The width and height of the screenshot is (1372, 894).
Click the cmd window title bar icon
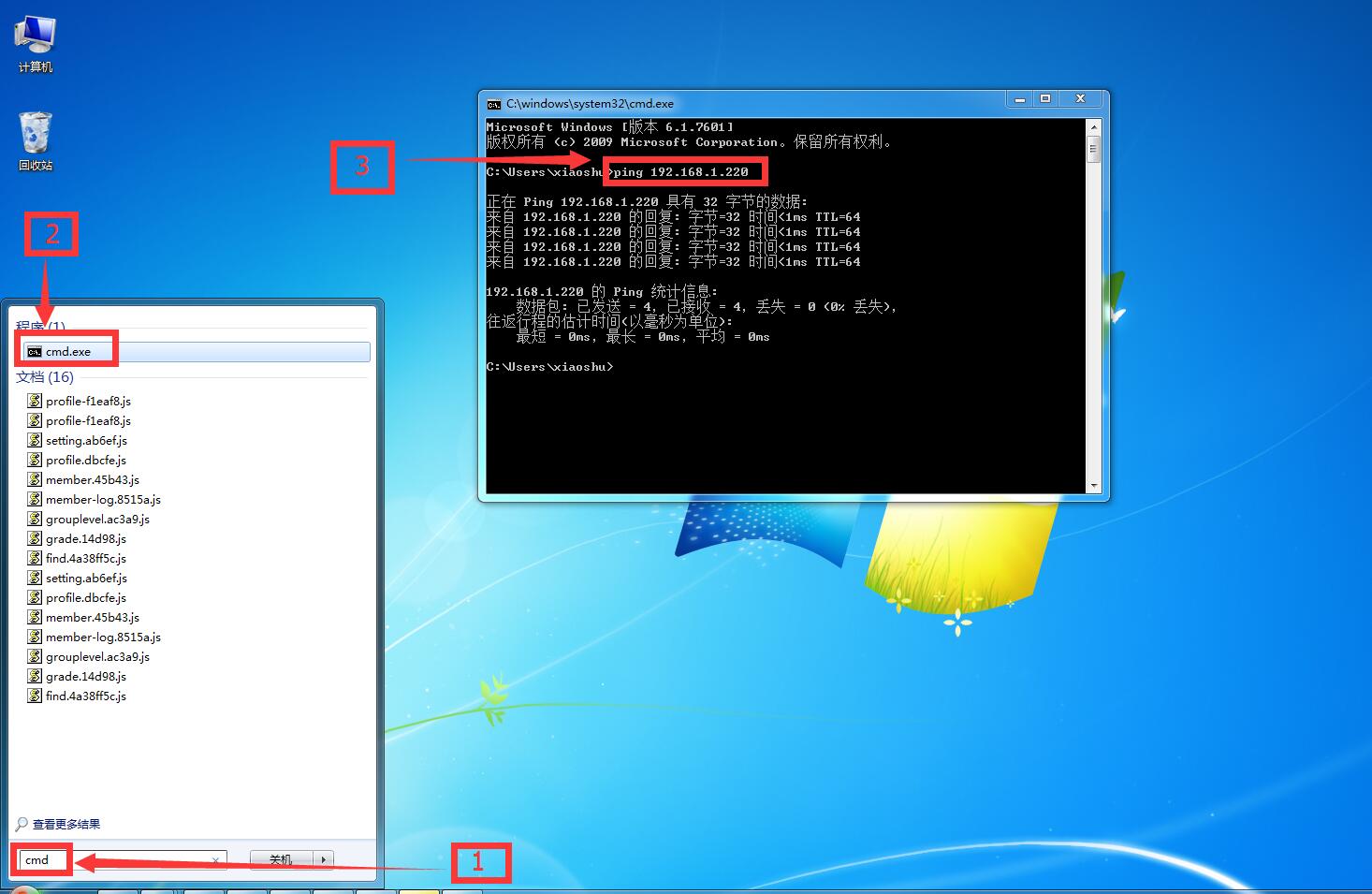493,104
